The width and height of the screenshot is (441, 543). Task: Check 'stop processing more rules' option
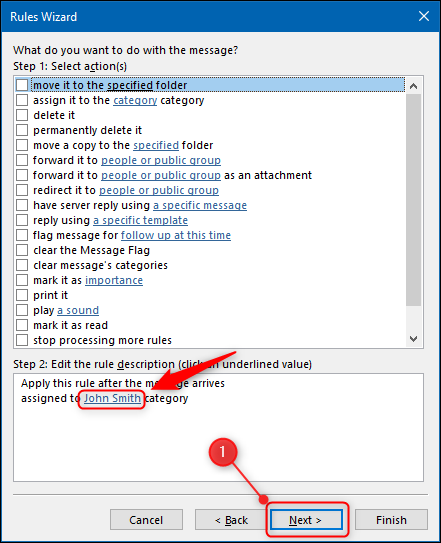tap(22, 340)
